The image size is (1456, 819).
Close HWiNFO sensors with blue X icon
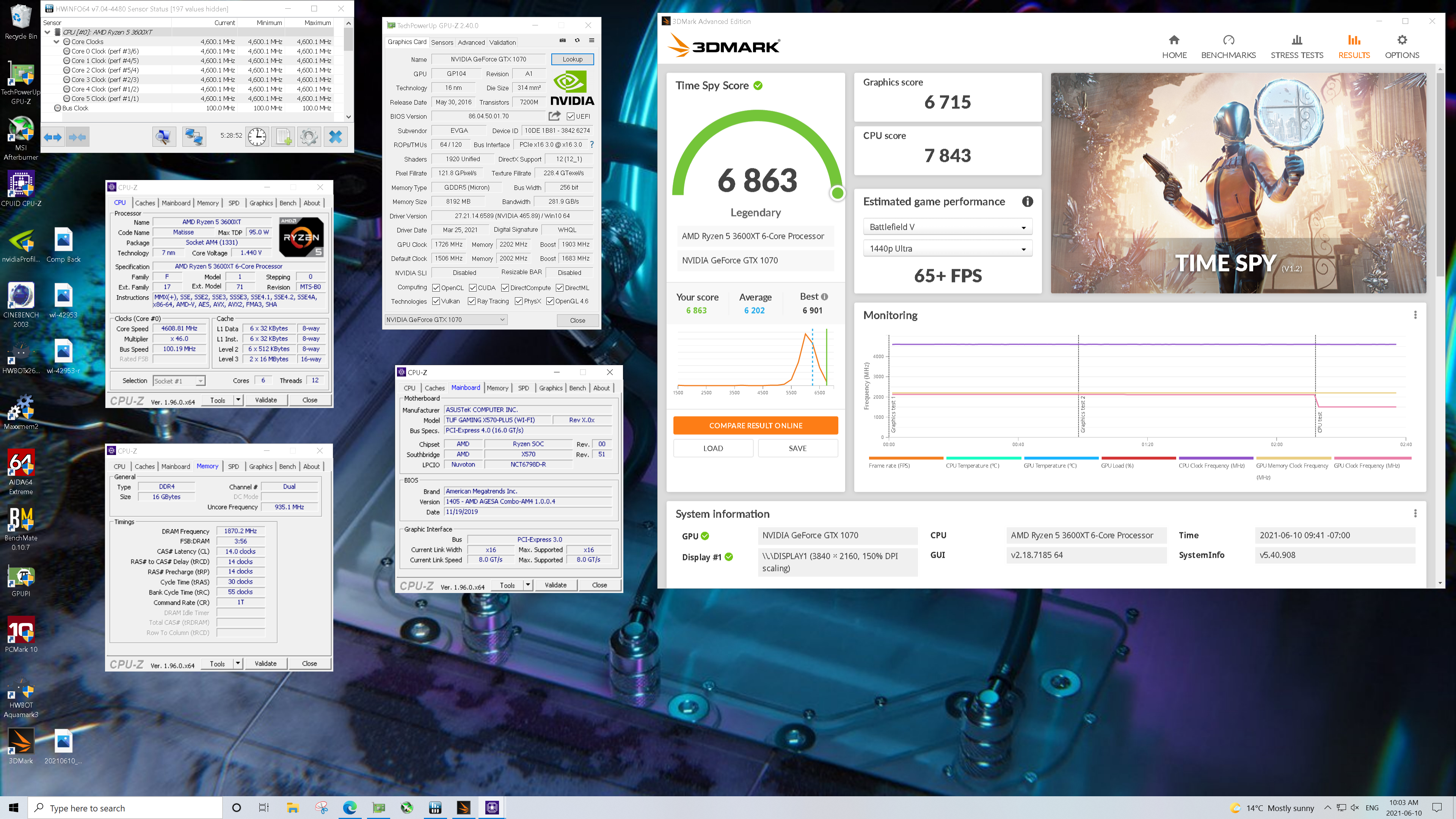point(335,137)
